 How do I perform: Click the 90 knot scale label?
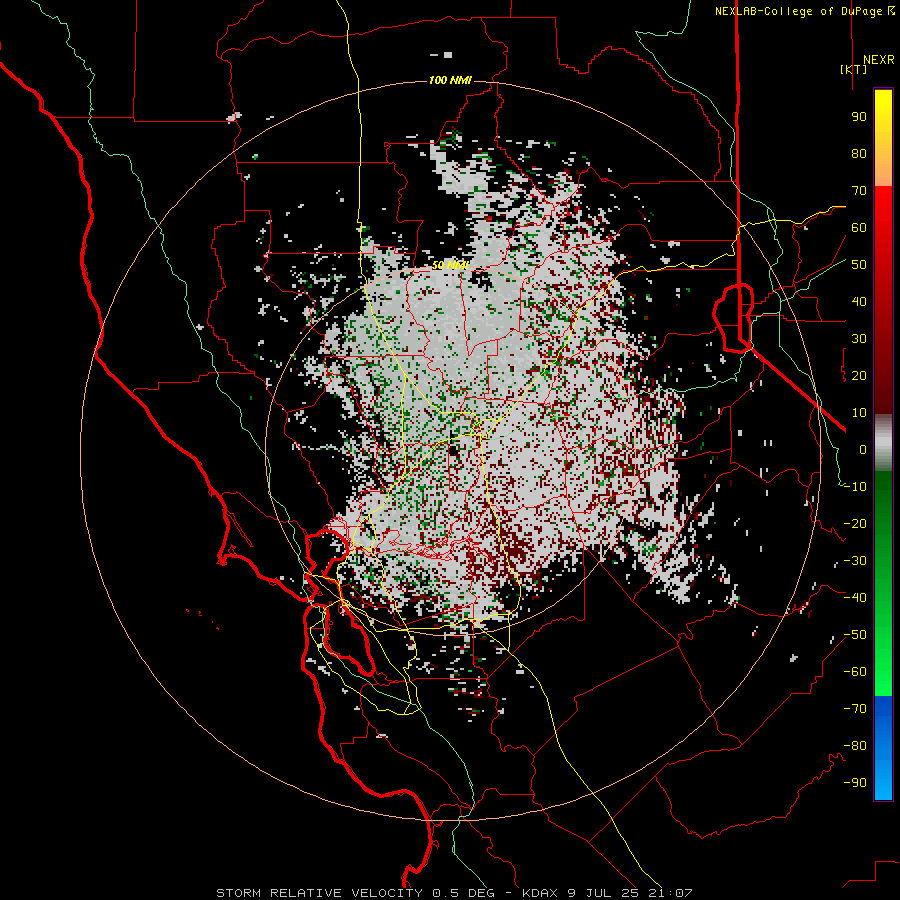click(859, 117)
